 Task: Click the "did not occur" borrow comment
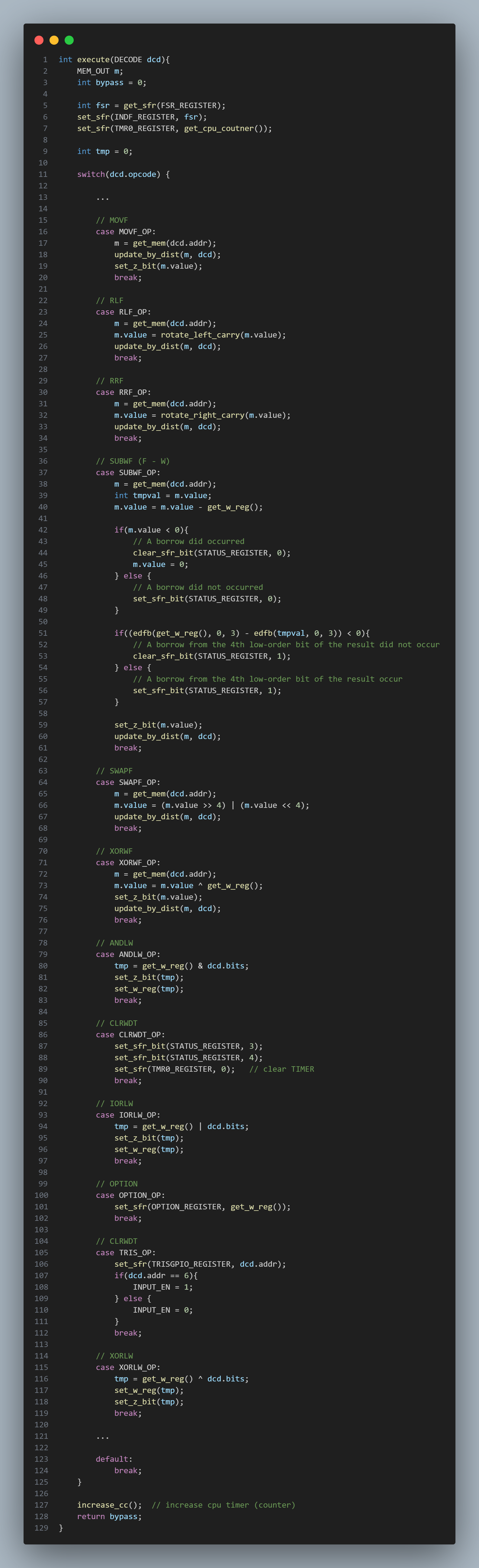click(x=286, y=645)
